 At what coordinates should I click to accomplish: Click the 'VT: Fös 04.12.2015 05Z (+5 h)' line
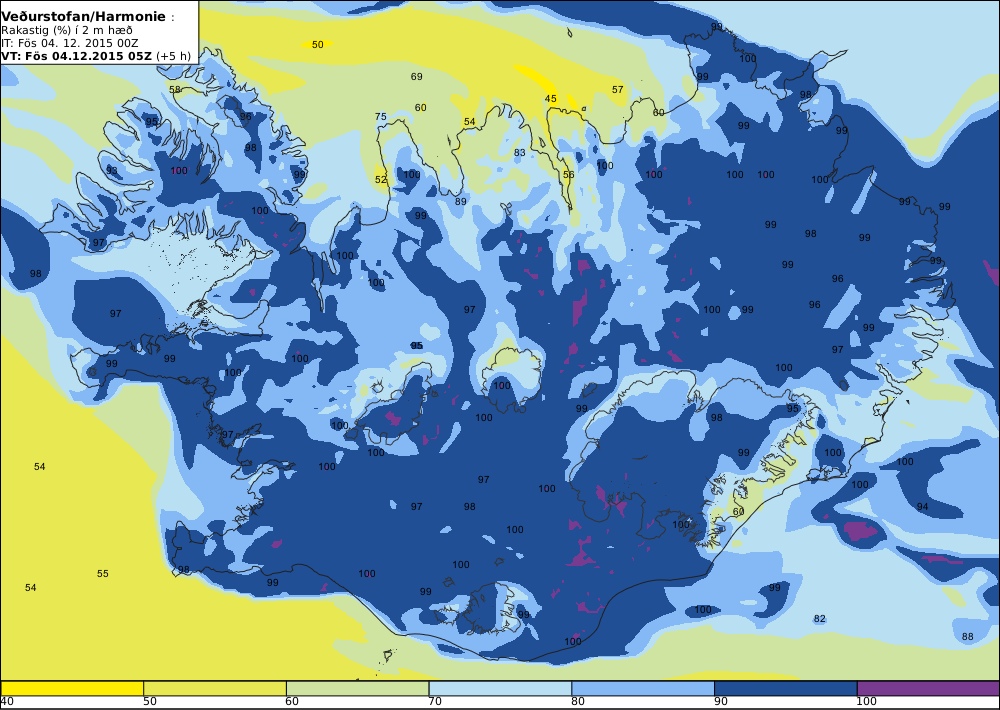tap(96, 55)
